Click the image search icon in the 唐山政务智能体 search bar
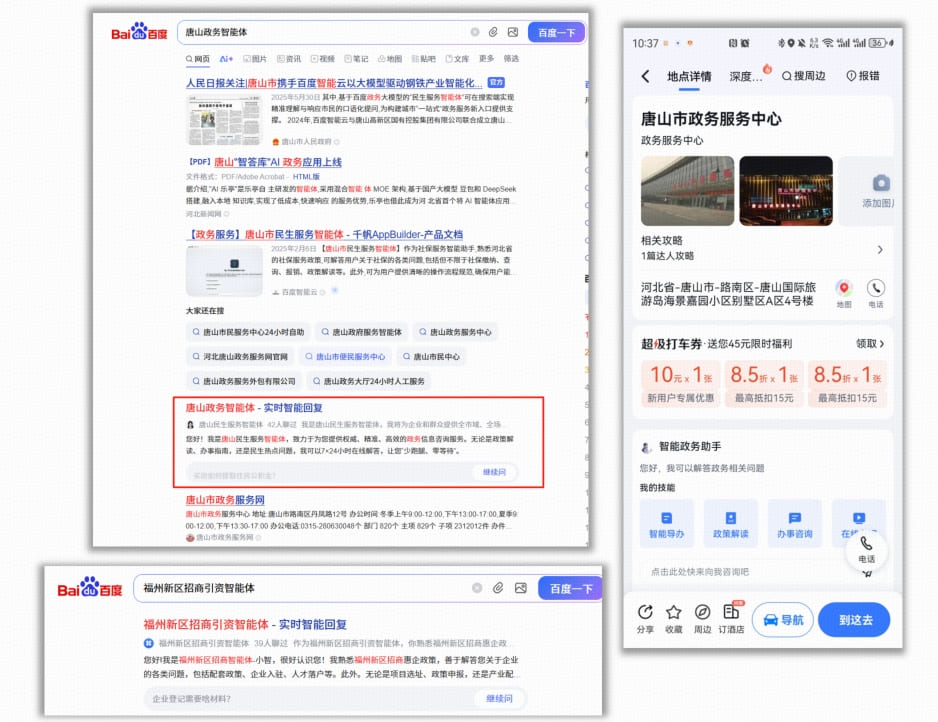938x722 pixels. click(x=513, y=32)
